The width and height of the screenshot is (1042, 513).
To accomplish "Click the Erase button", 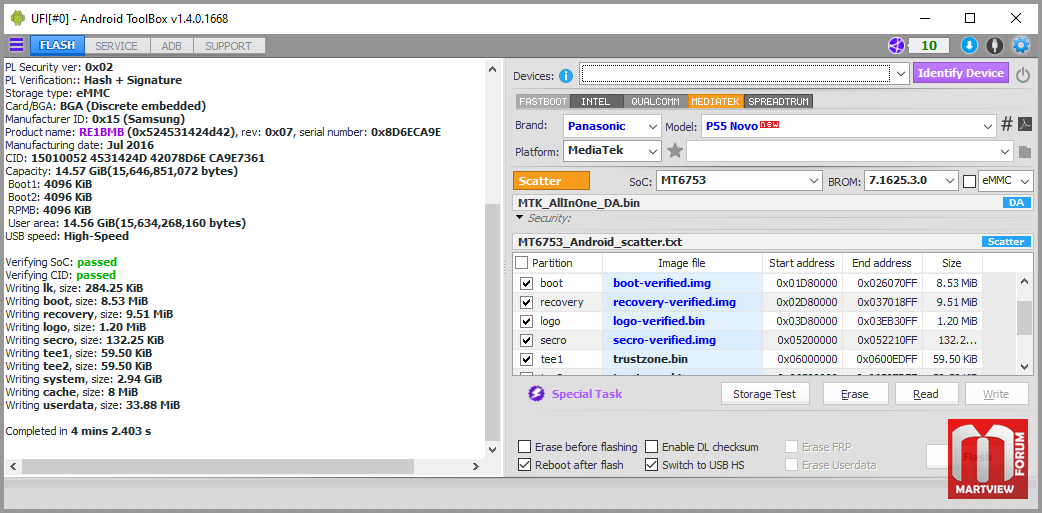I will click(x=855, y=393).
